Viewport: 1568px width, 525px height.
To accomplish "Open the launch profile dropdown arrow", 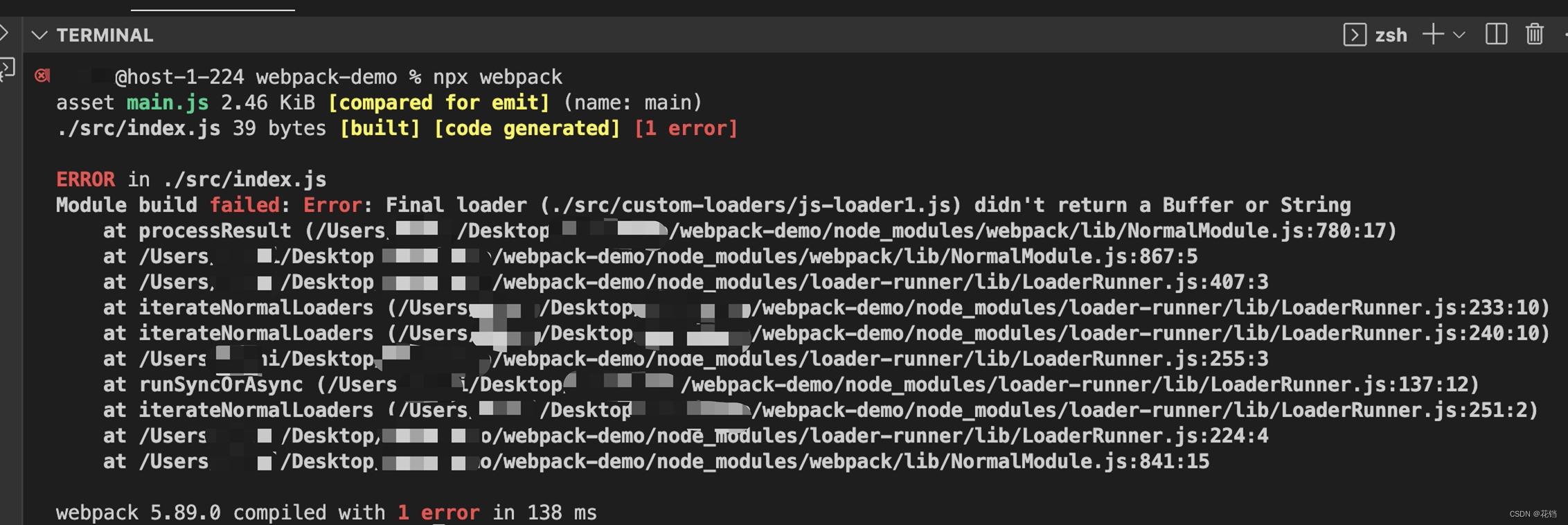I will pos(1459,35).
